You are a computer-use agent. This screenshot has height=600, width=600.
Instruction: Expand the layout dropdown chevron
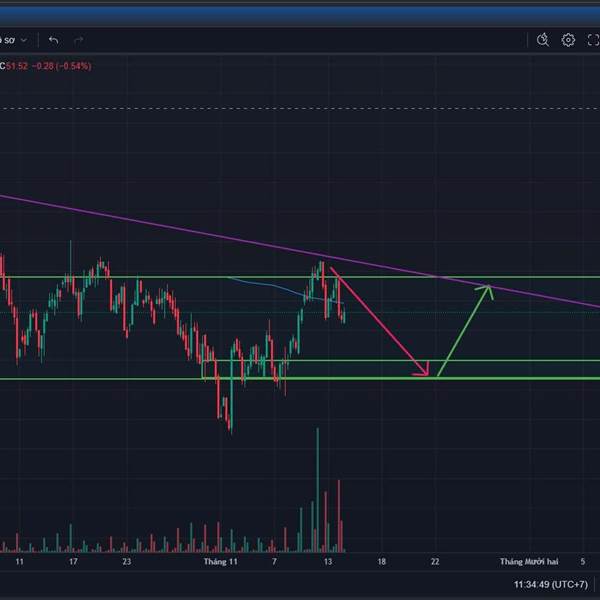click(x=24, y=40)
